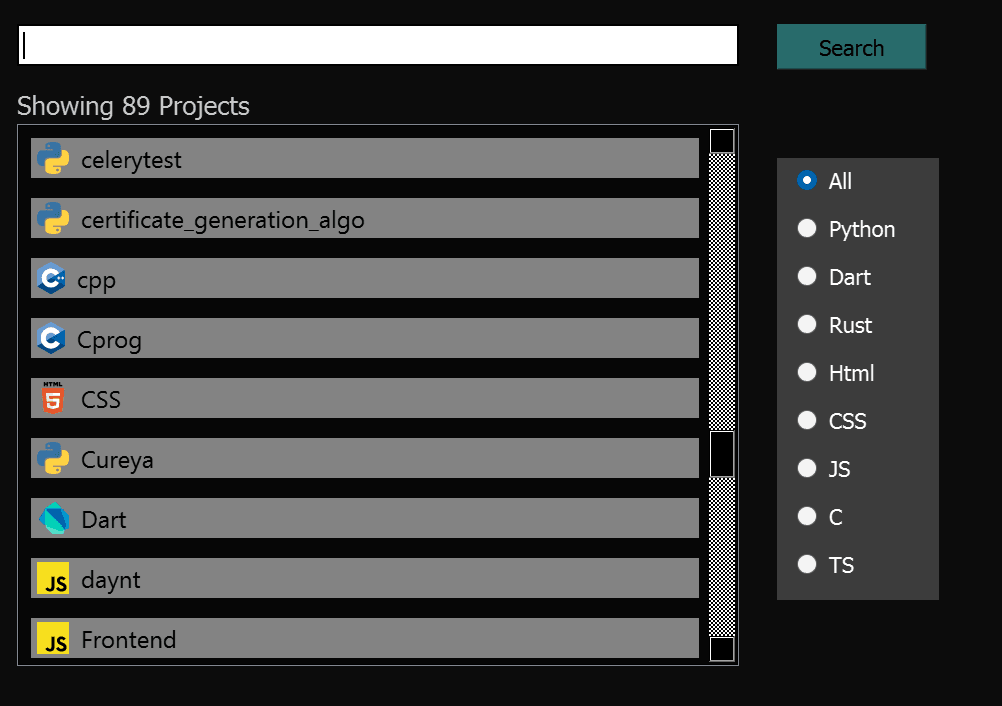Filter projects by Python radio button

(807, 228)
